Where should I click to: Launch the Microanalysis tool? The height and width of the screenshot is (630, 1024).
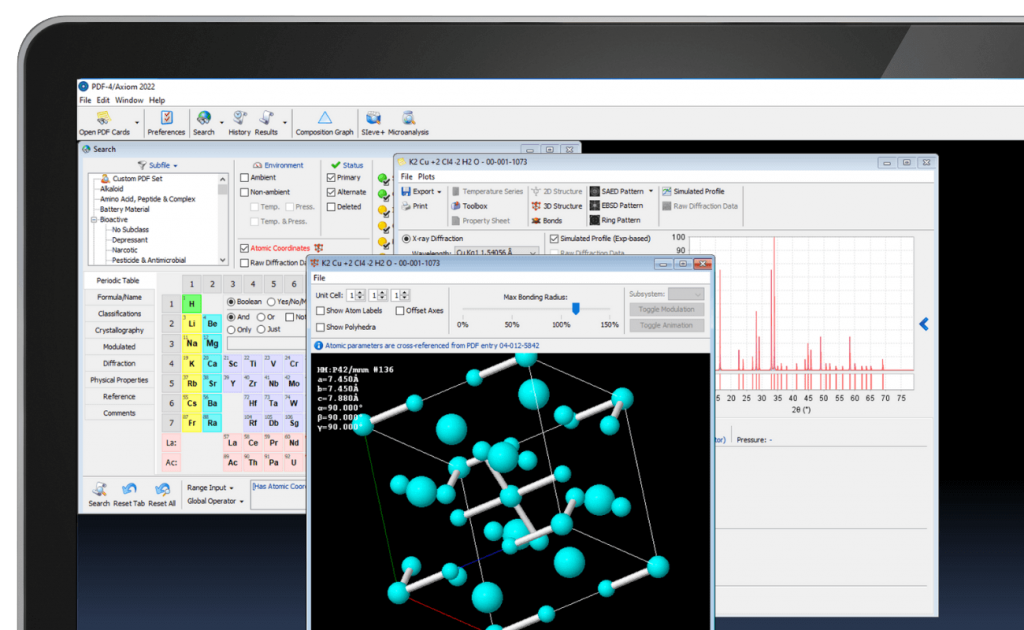pos(408,123)
